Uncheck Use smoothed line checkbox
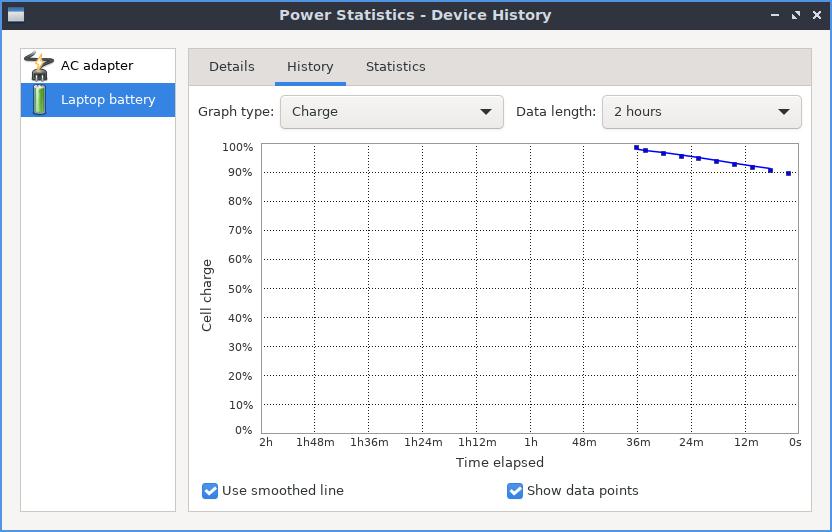832x532 pixels. click(x=210, y=491)
